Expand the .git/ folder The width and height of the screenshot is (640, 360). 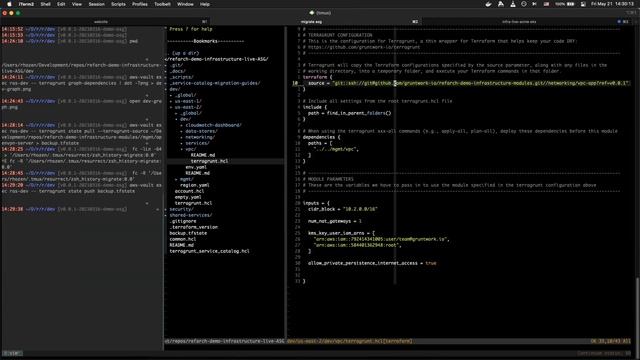point(176,65)
